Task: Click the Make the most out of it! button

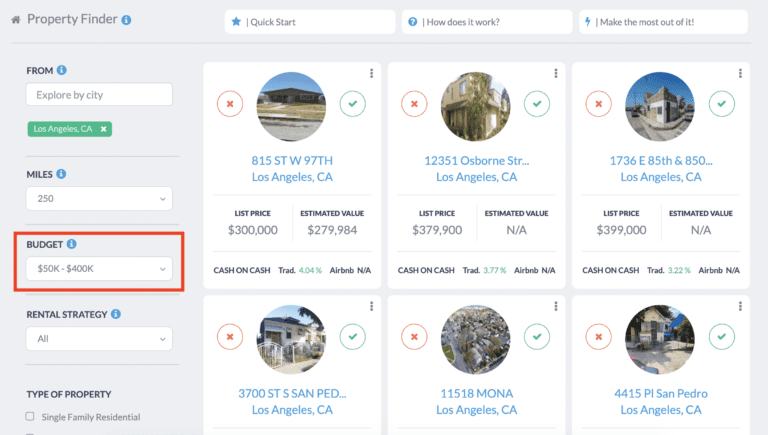Action: (663, 21)
